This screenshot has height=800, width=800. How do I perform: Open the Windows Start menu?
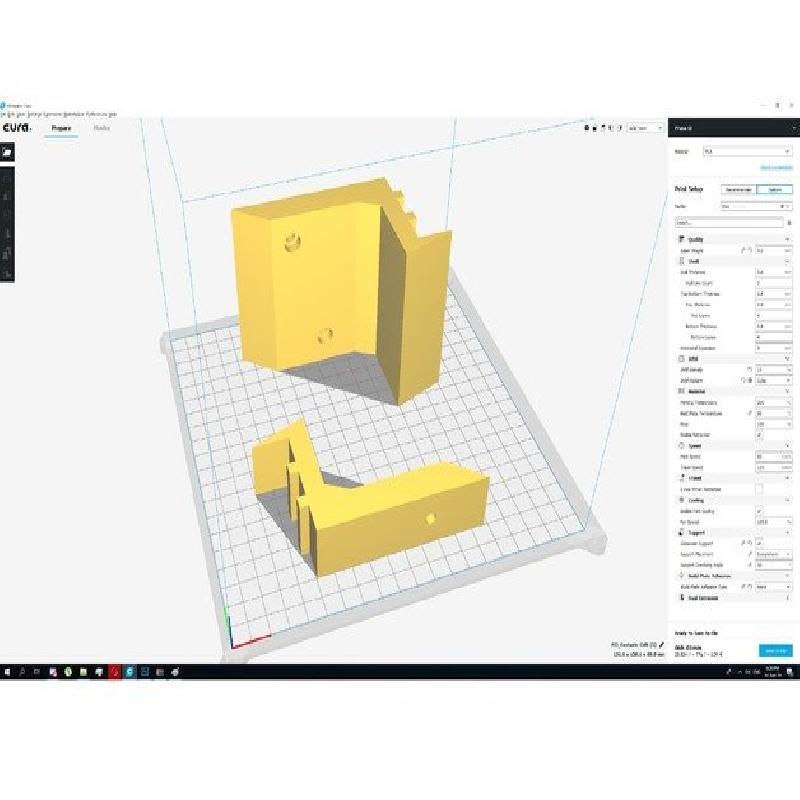[x=7, y=672]
